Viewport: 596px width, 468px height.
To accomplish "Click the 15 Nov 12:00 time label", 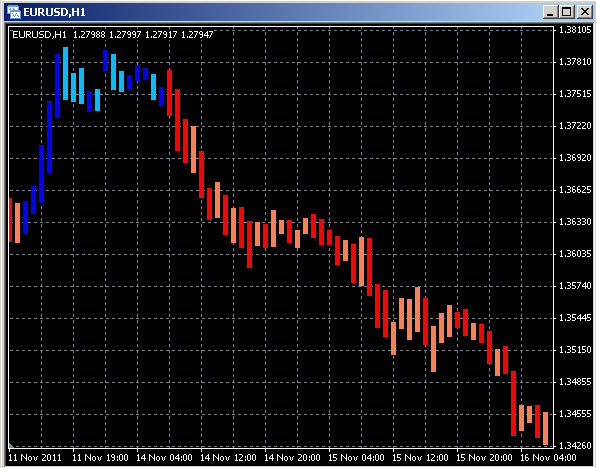I will [420, 457].
